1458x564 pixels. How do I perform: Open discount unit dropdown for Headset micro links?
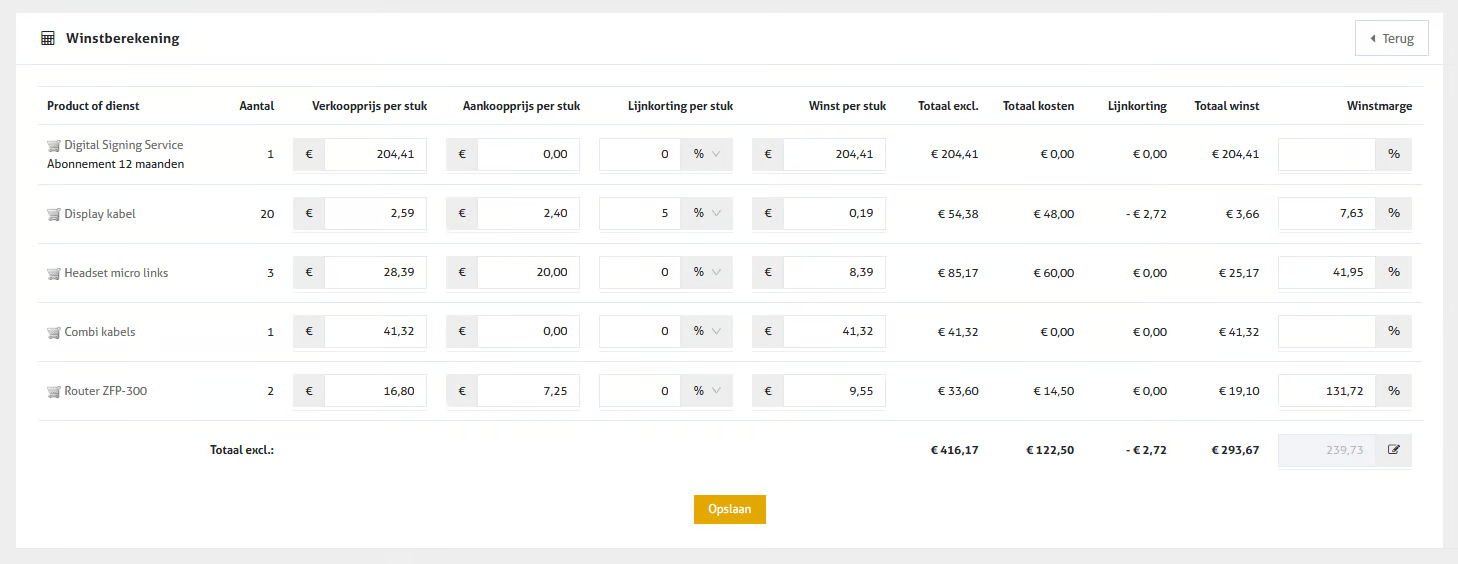(x=706, y=272)
